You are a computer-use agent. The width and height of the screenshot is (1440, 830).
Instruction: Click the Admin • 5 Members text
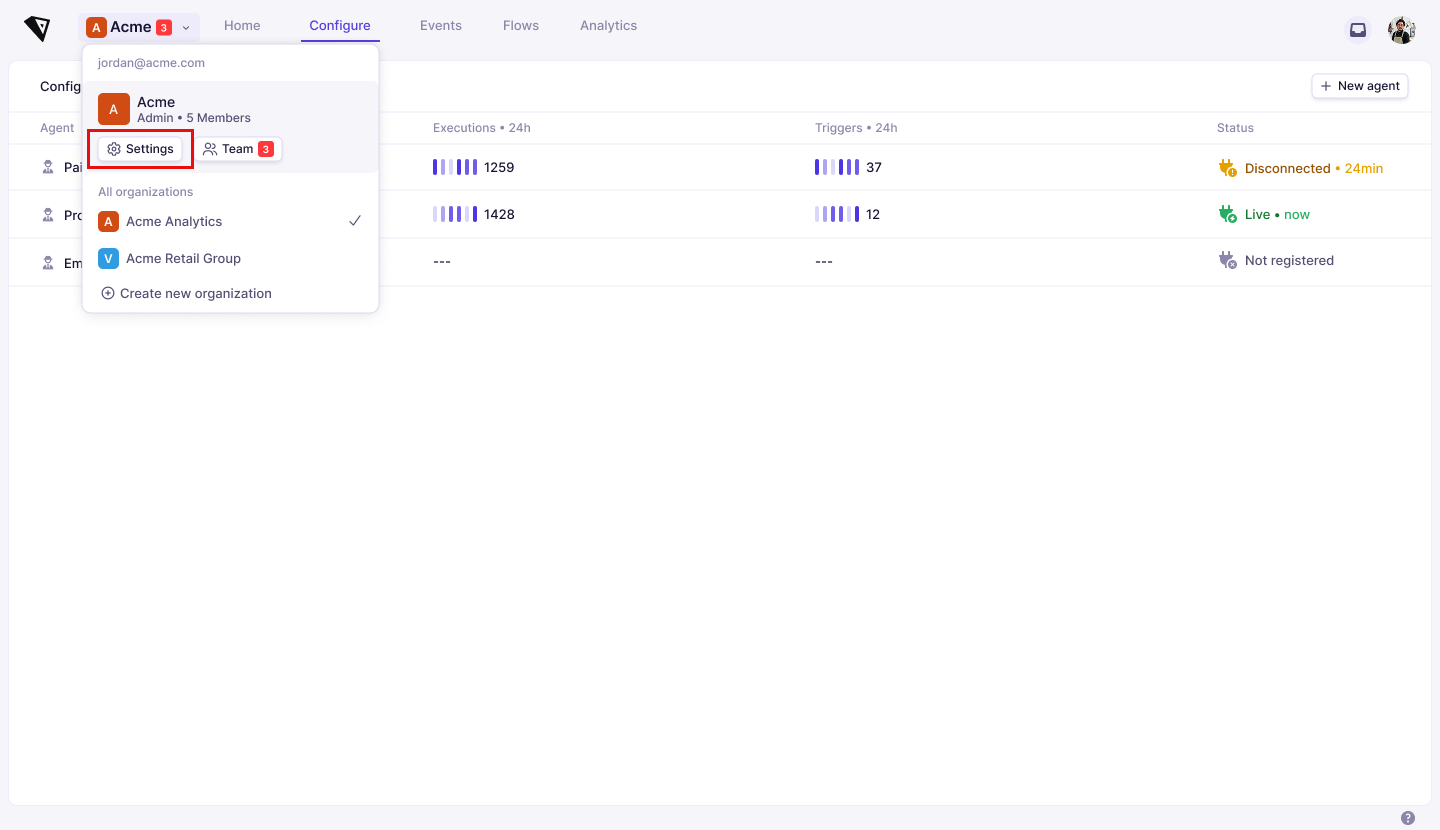tap(194, 118)
